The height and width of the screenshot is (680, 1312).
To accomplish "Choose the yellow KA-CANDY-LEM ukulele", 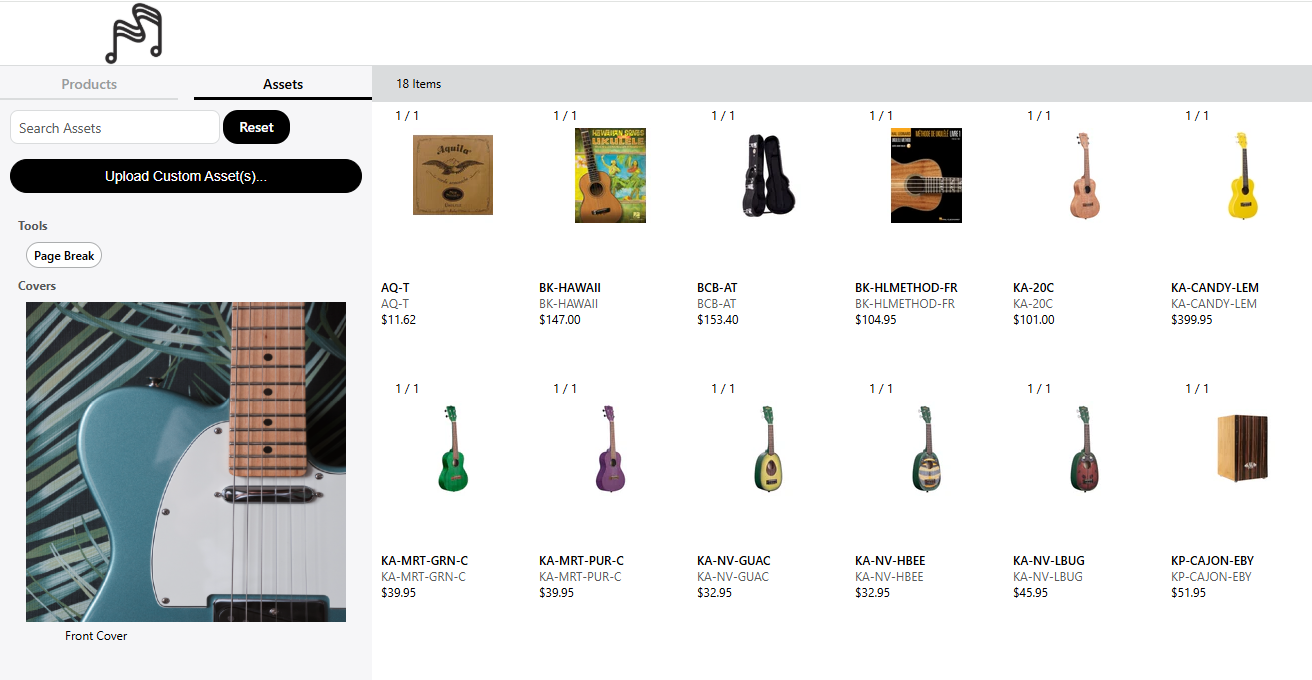I will [x=1242, y=175].
